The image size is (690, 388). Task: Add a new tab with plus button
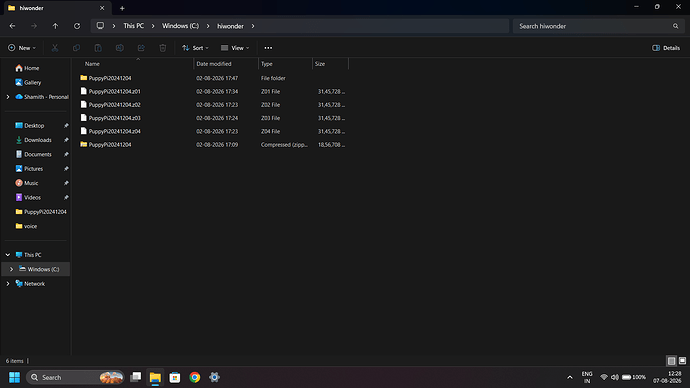click(x=122, y=8)
